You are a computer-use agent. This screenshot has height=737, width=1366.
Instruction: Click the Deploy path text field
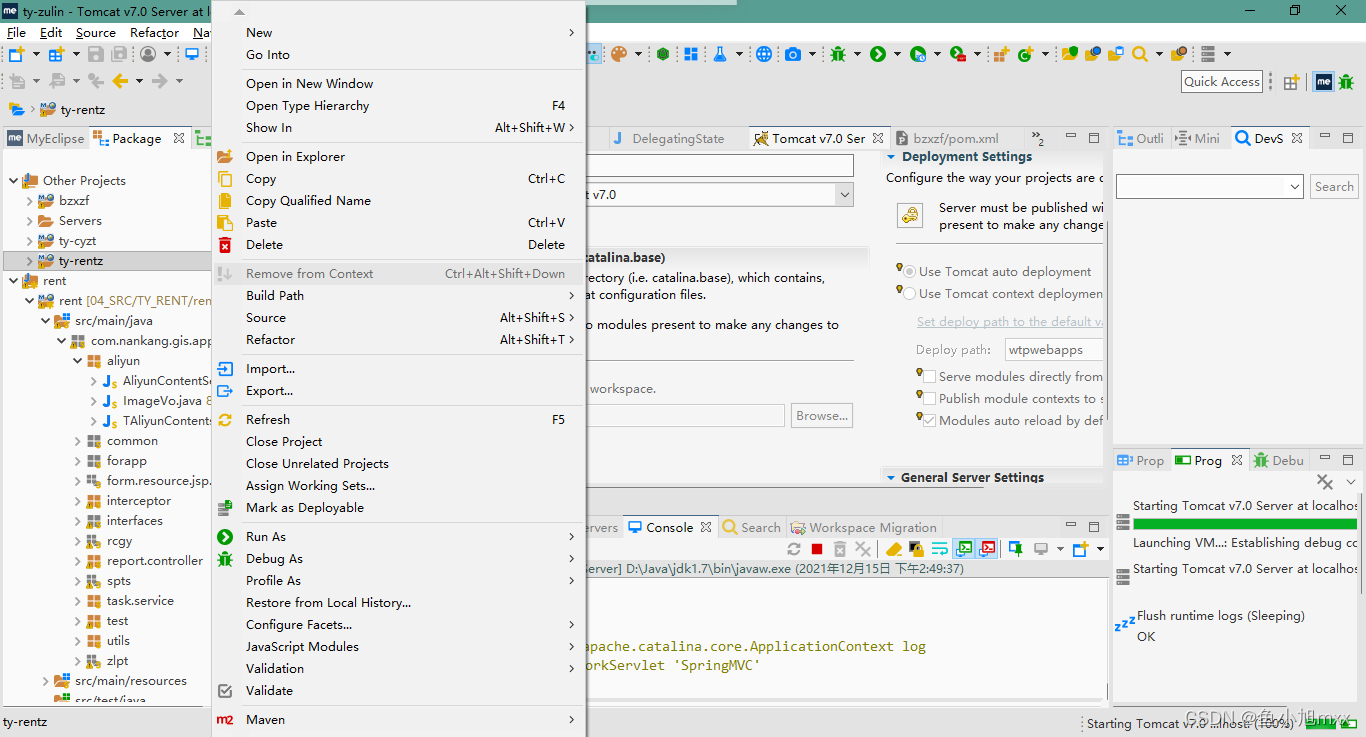[x=1054, y=349]
